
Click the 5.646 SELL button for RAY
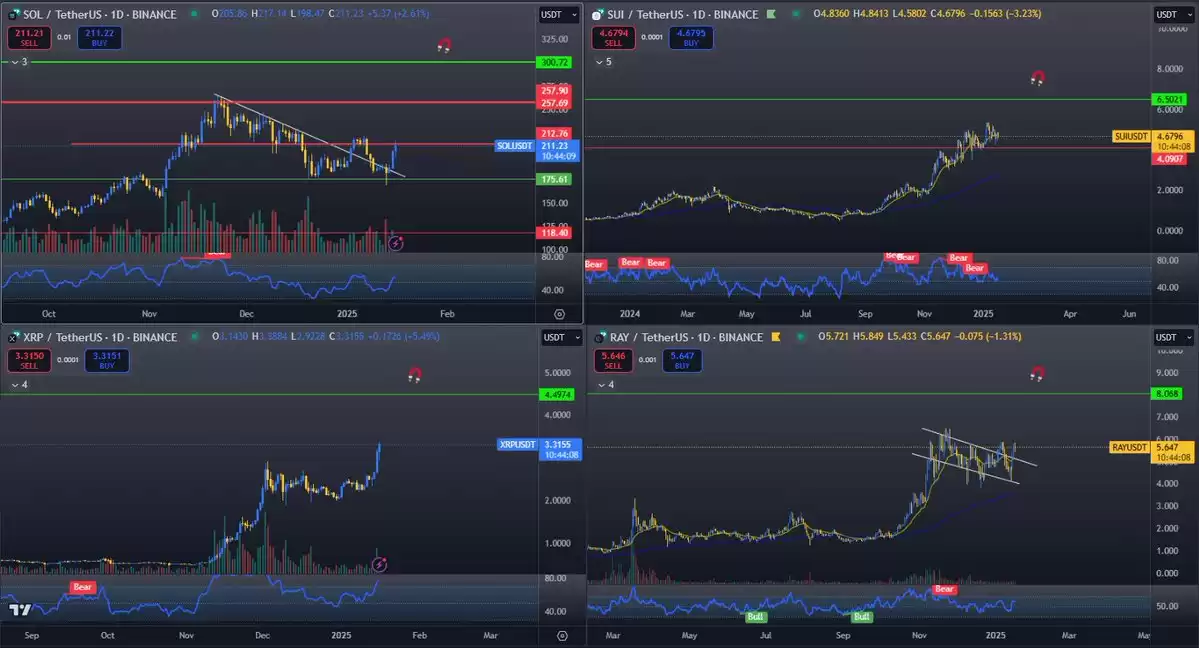click(x=613, y=360)
